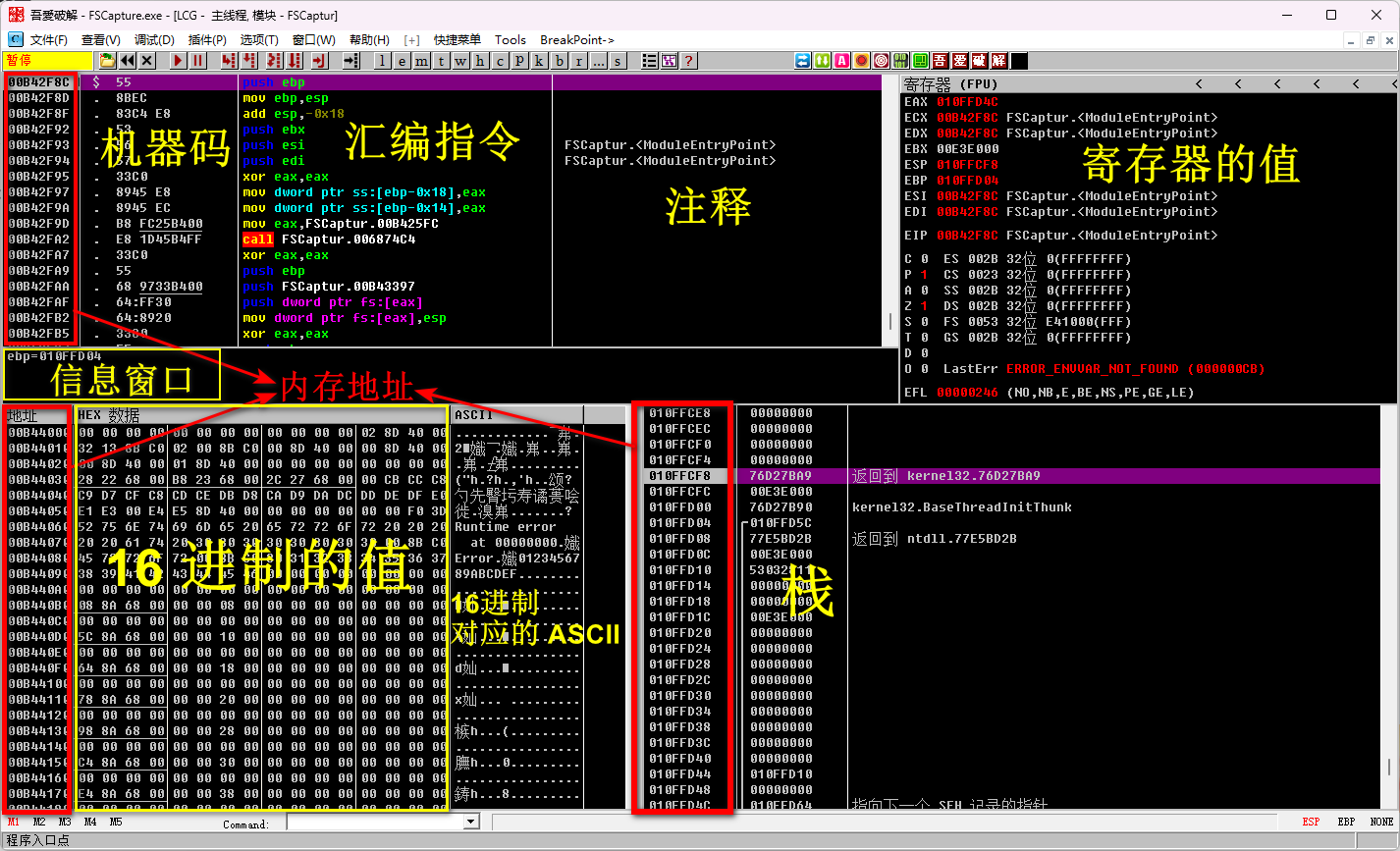Expand the Command box dropdown arrow

470,822
